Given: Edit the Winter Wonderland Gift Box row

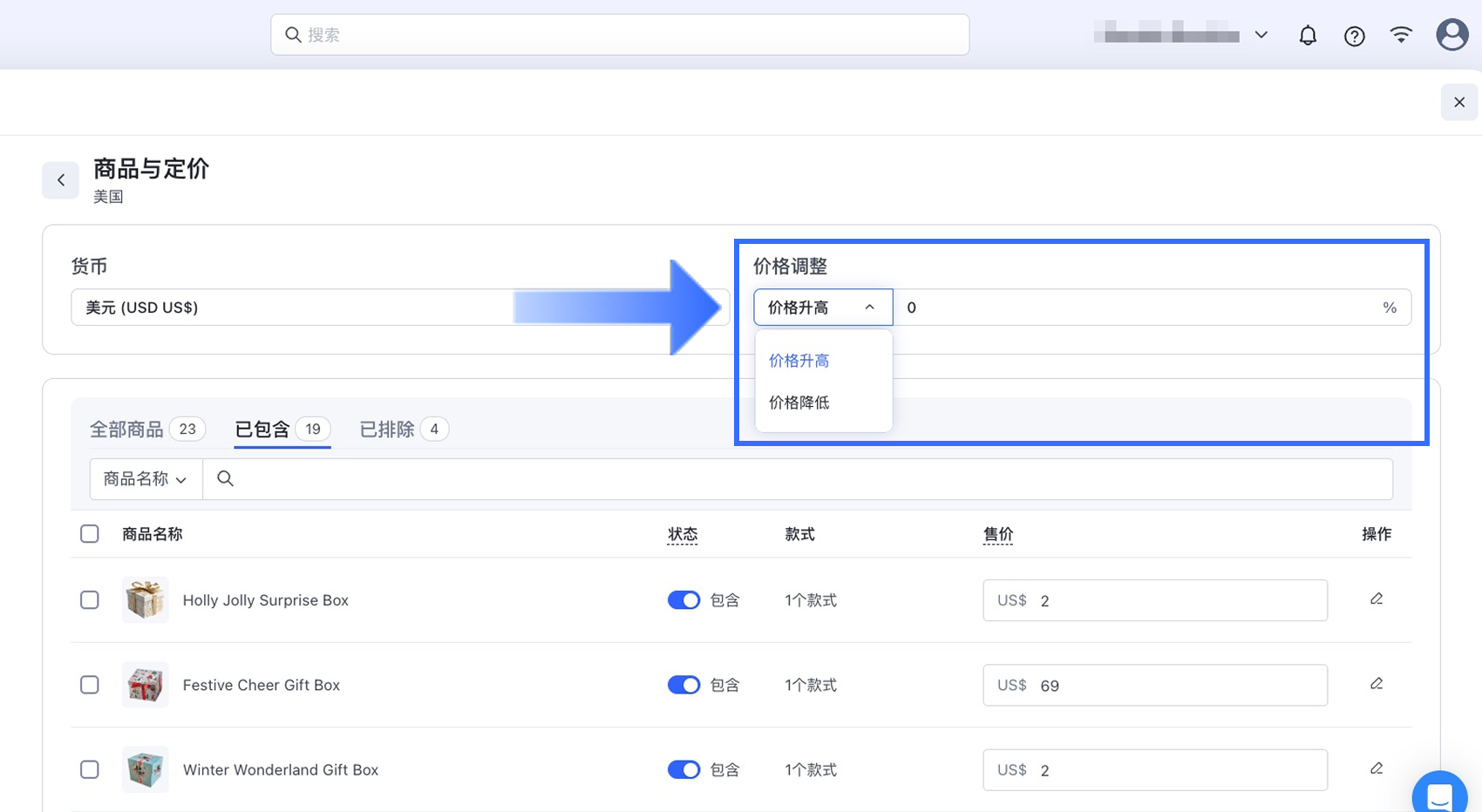Looking at the screenshot, I should click(1377, 768).
